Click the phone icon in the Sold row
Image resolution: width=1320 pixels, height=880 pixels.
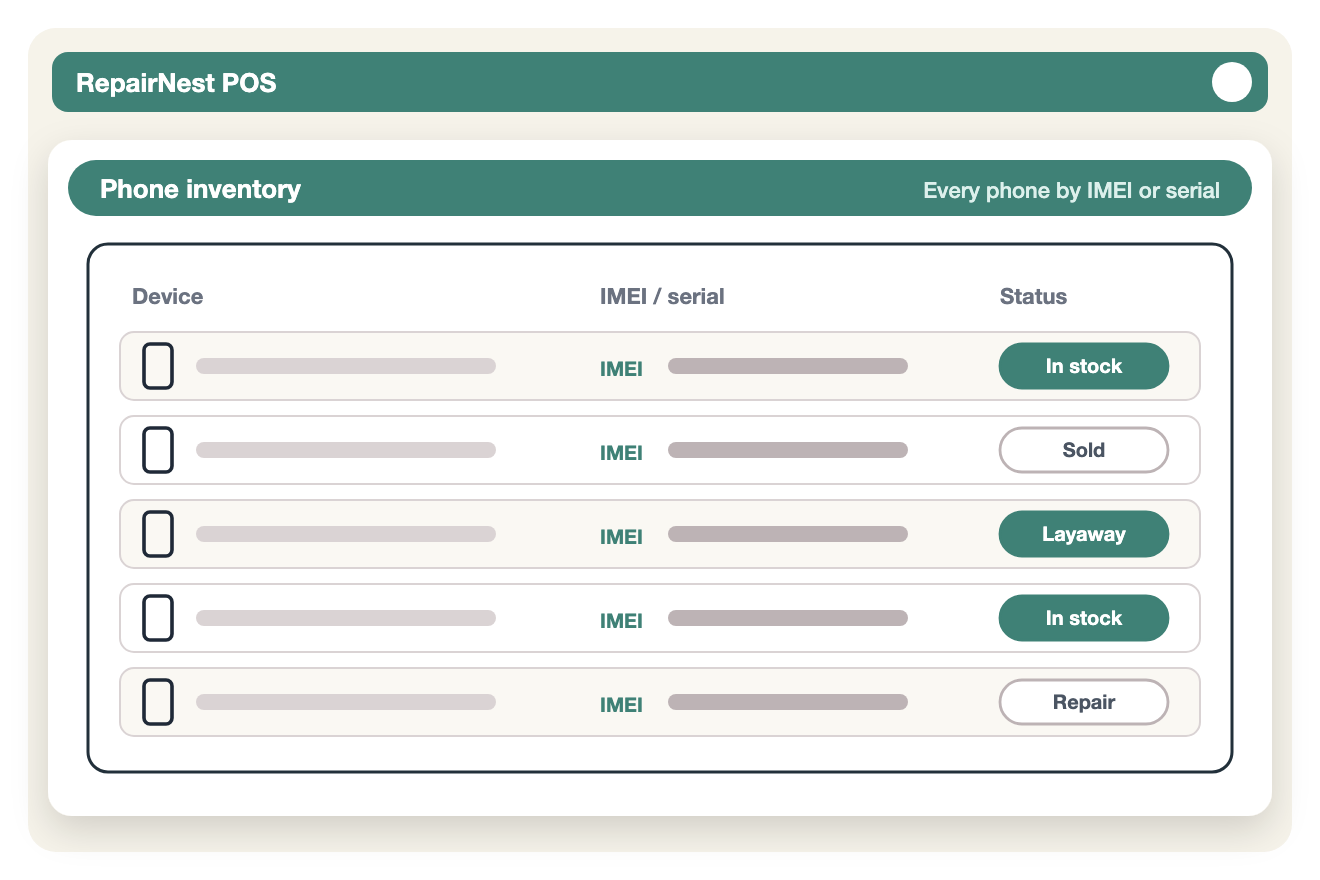[x=158, y=450]
